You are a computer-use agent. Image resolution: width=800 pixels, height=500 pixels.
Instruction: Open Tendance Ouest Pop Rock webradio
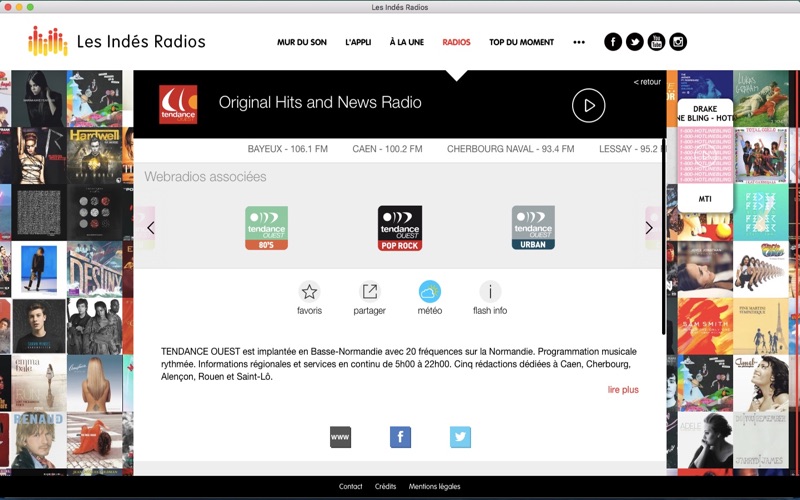tap(399, 228)
